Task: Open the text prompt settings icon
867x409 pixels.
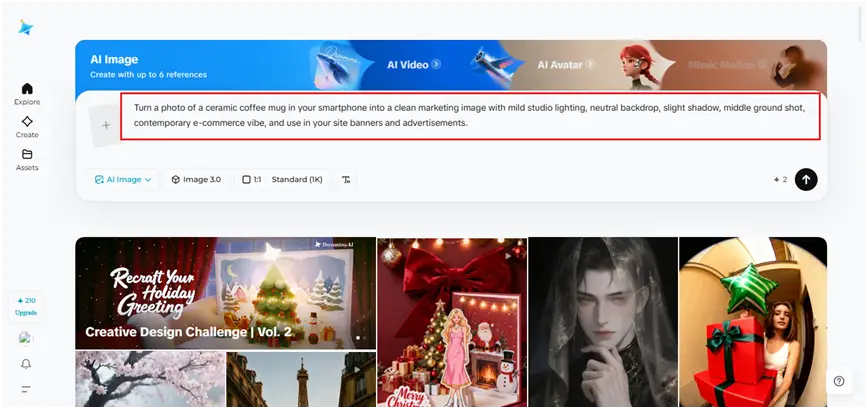Action: coord(346,180)
